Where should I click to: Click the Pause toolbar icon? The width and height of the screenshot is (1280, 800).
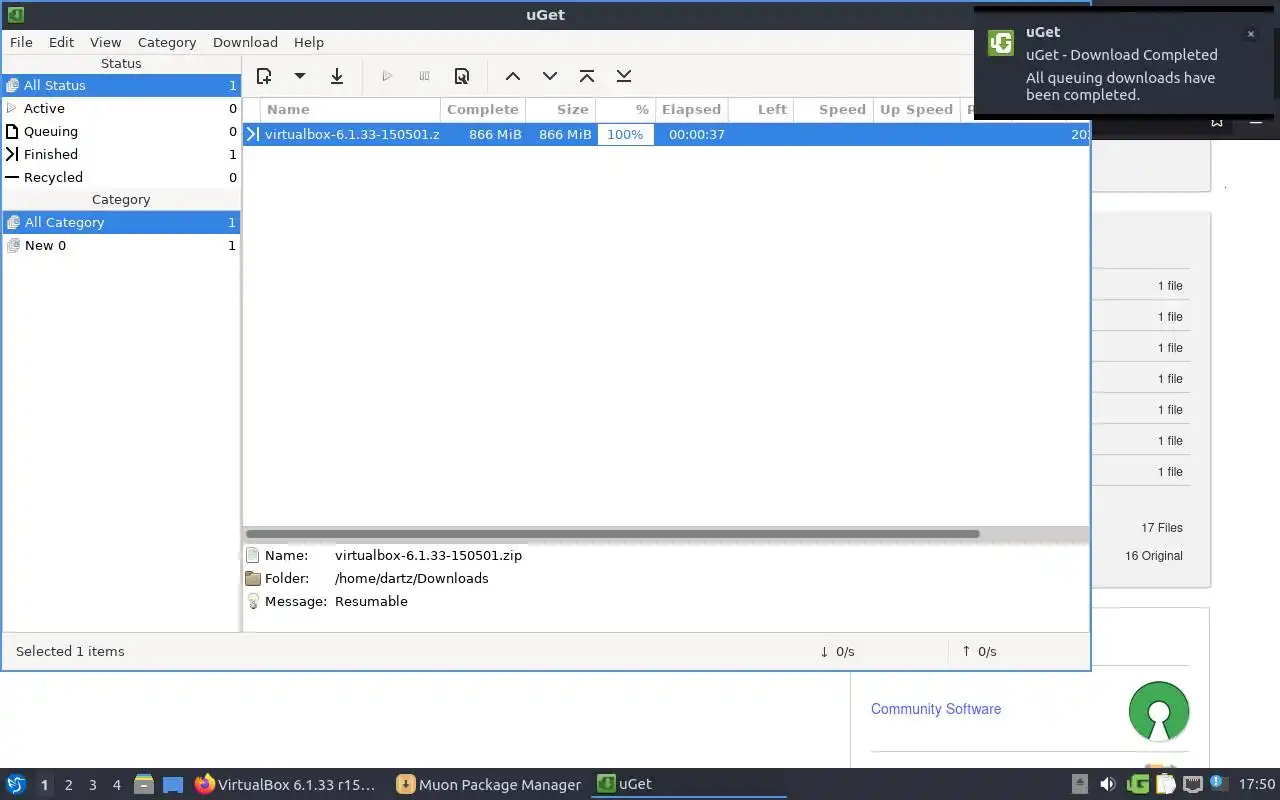pyautogui.click(x=424, y=76)
